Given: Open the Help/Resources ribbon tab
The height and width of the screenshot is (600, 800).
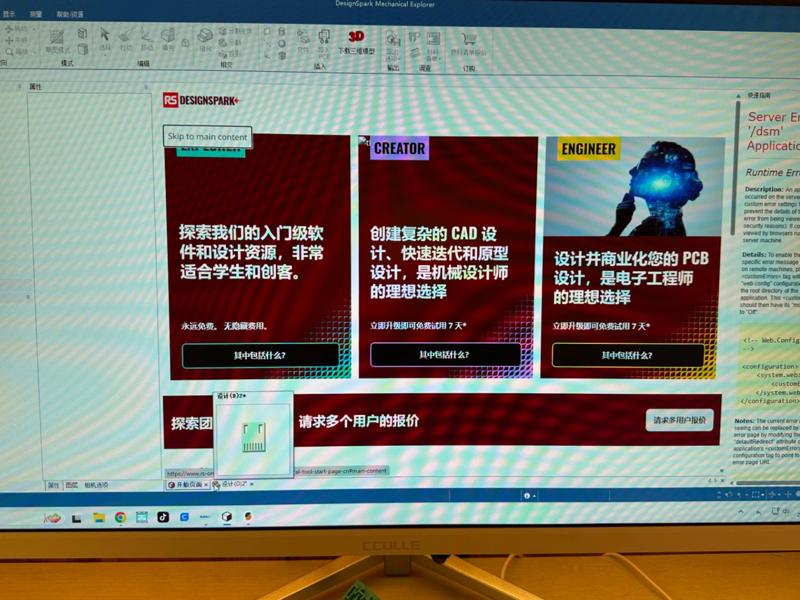Looking at the screenshot, I should (x=70, y=14).
